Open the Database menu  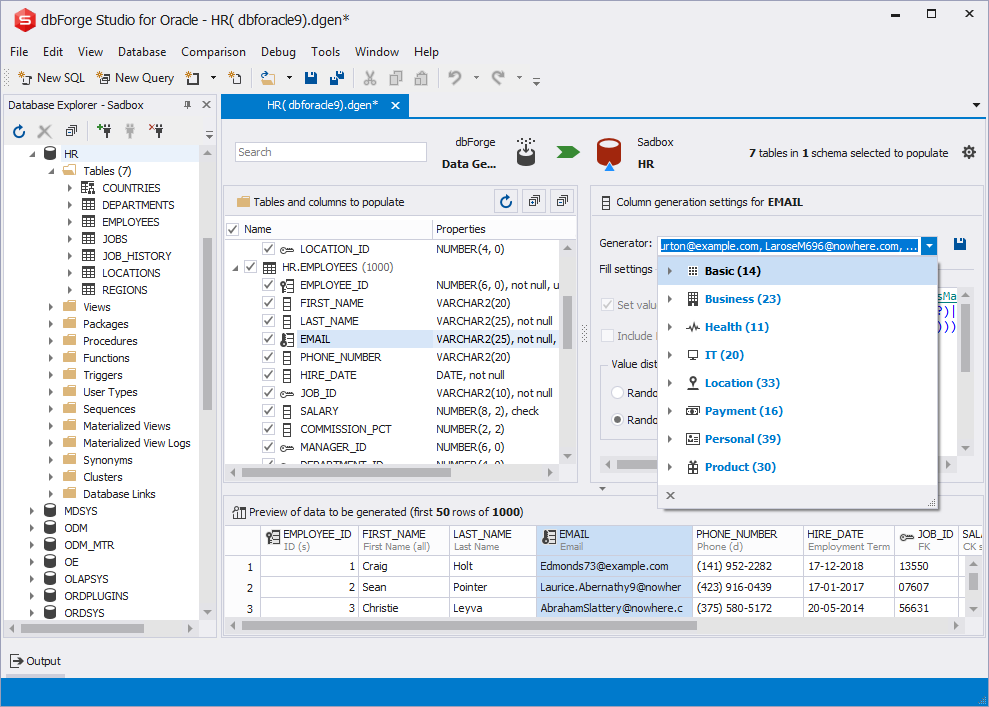(x=142, y=52)
